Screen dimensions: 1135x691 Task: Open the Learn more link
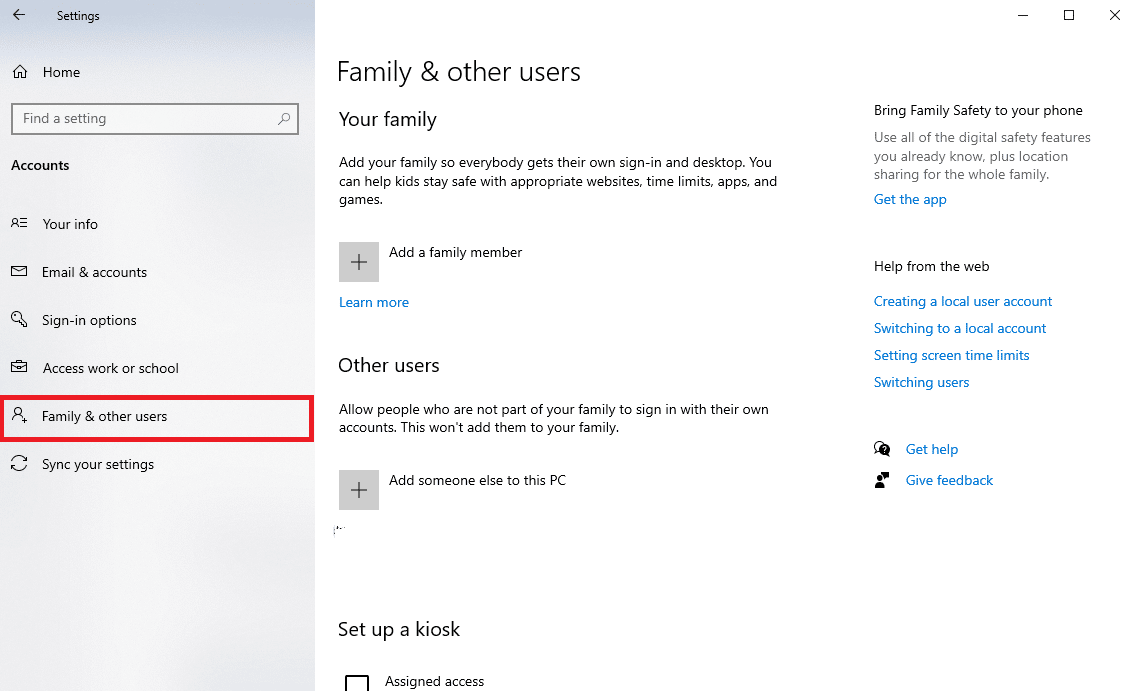point(374,302)
